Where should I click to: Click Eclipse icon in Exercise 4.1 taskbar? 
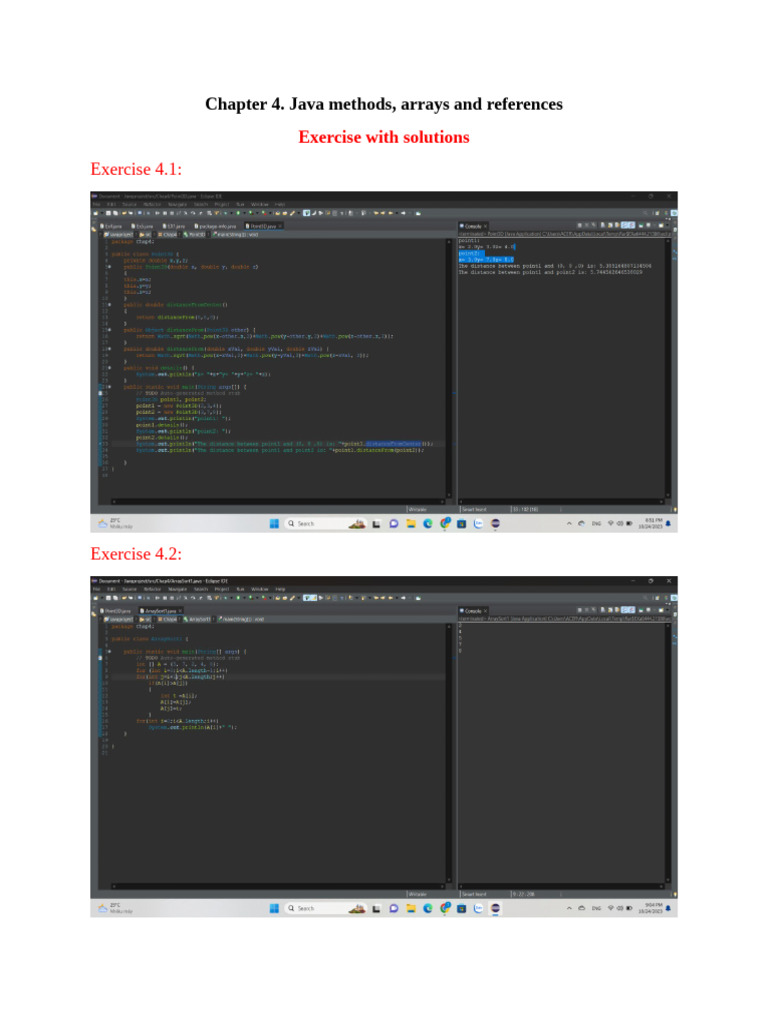[495, 523]
